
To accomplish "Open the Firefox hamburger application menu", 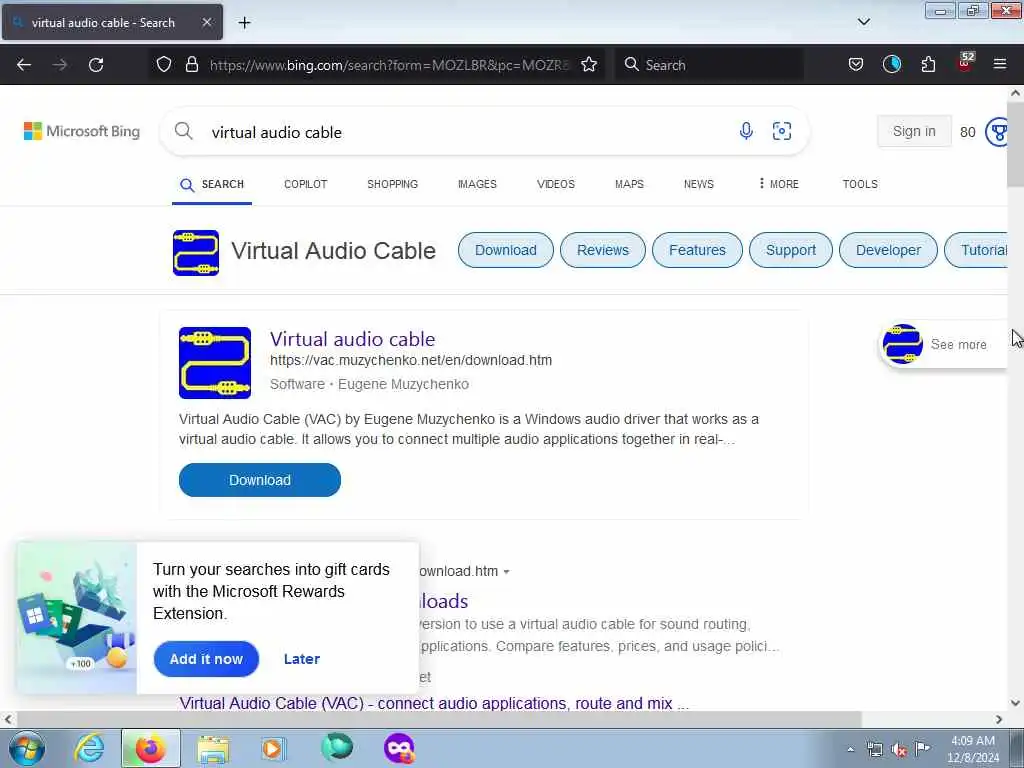I will (1000, 64).
